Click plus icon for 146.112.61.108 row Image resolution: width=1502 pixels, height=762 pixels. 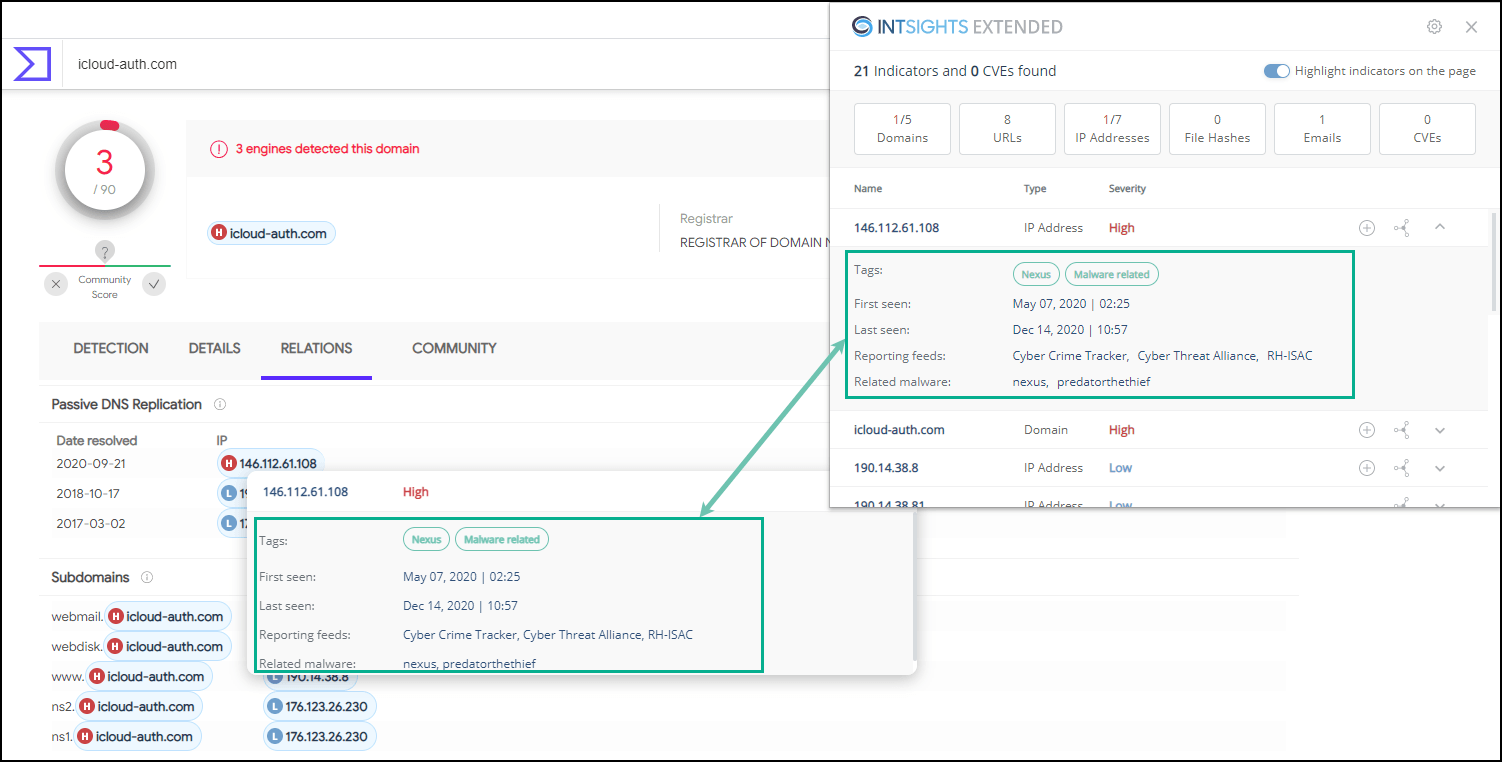1367,228
